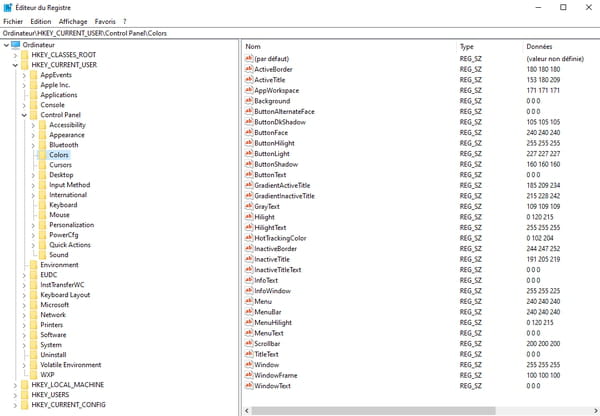The height and width of the screenshot is (416, 600).
Task: Click the Apple Inc. folder icon
Action: click(34, 85)
